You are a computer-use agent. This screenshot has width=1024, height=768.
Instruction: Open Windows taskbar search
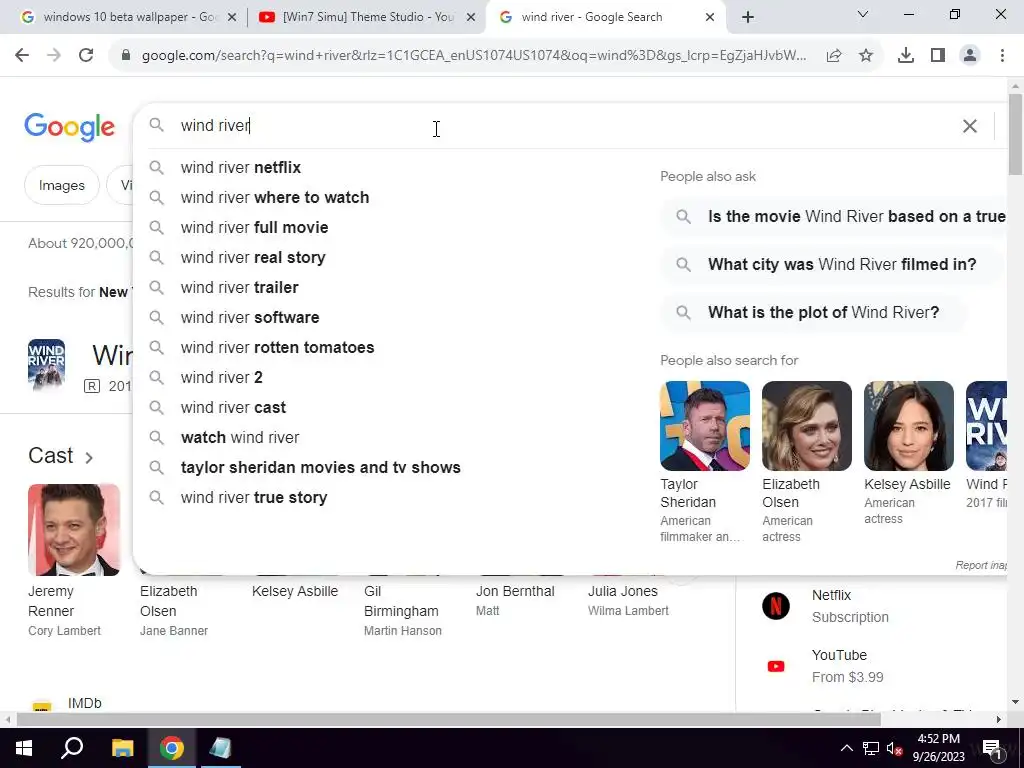72,748
